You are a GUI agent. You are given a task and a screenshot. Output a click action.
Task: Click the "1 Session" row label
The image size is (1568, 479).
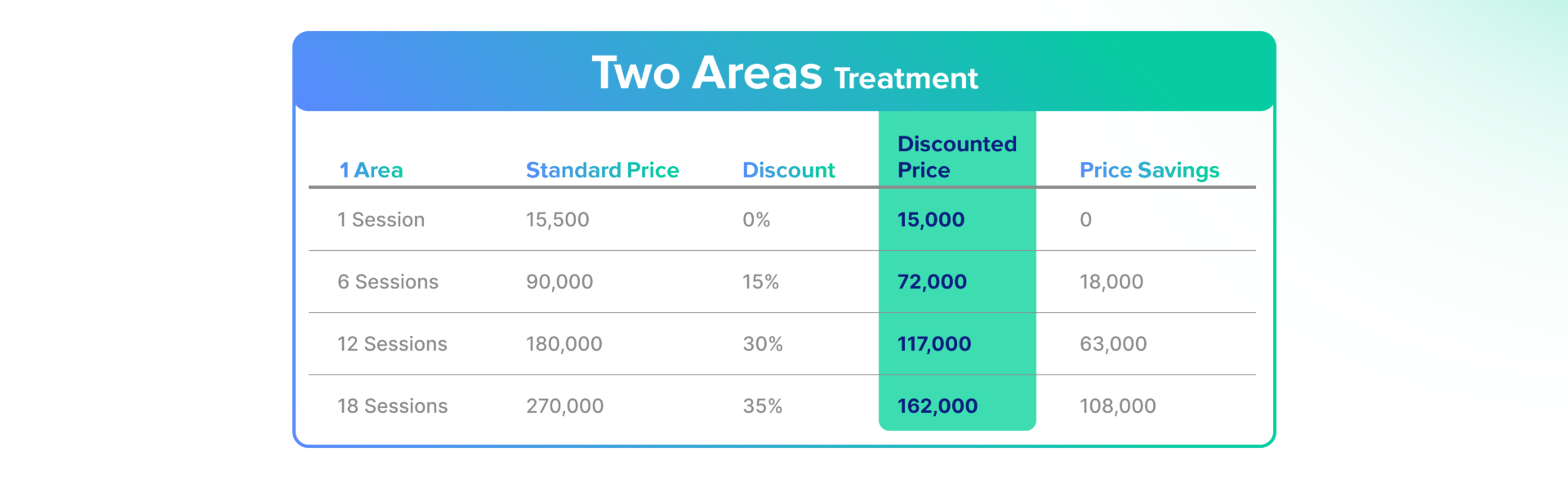pyautogui.click(x=381, y=220)
